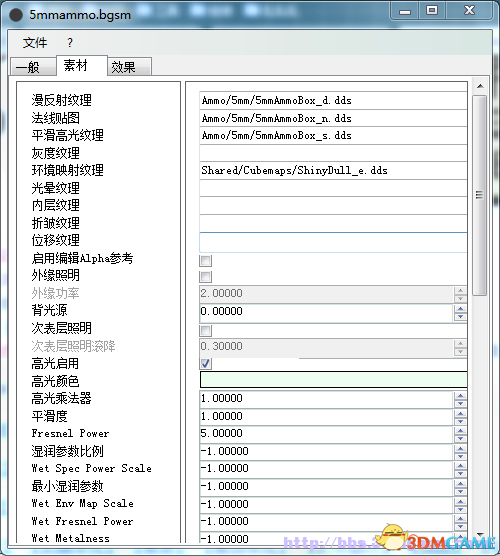Click the 高光乘法器 value field
Screen dimensions: 500x556
[326, 399]
